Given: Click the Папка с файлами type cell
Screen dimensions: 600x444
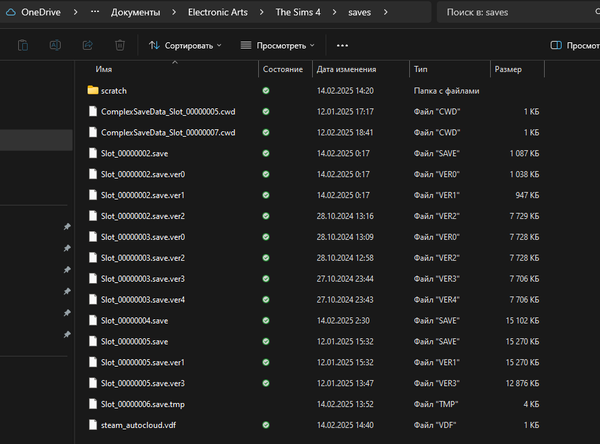Looking at the screenshot, I should coord(446,91).
